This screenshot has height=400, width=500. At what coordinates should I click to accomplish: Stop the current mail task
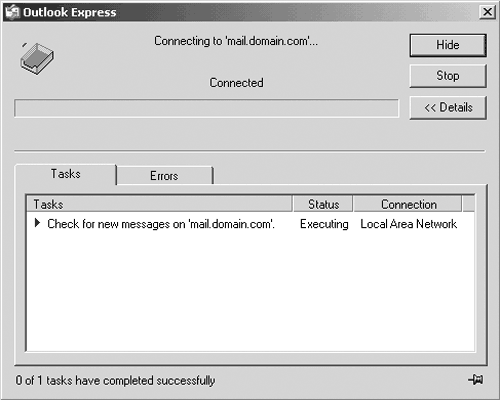point(448,76)
